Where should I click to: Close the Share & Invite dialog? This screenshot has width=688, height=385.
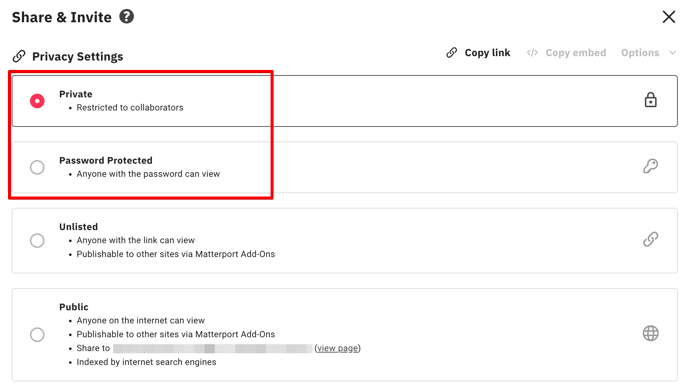pos(669,17)
